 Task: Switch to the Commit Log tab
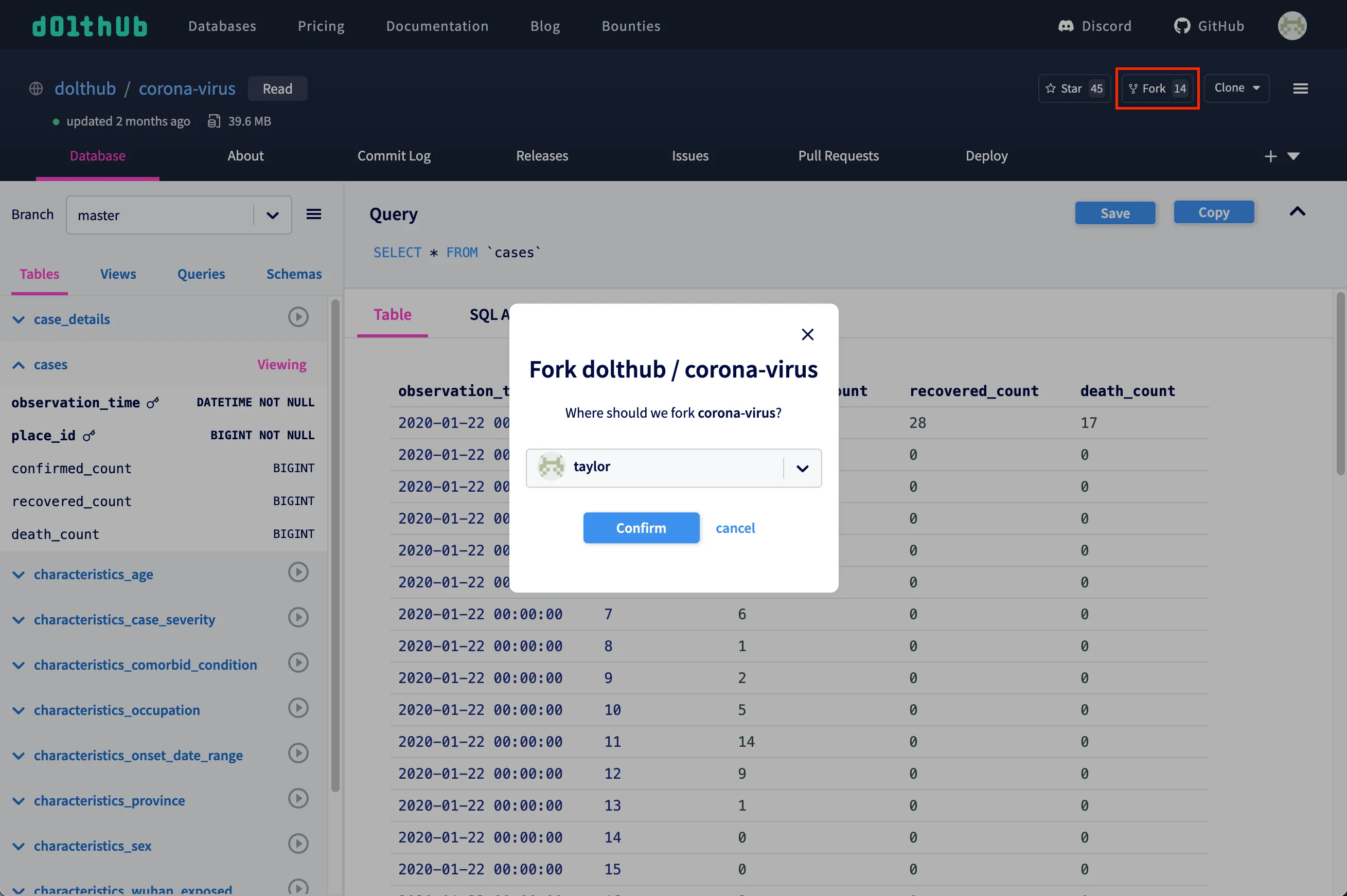point(394,156)
